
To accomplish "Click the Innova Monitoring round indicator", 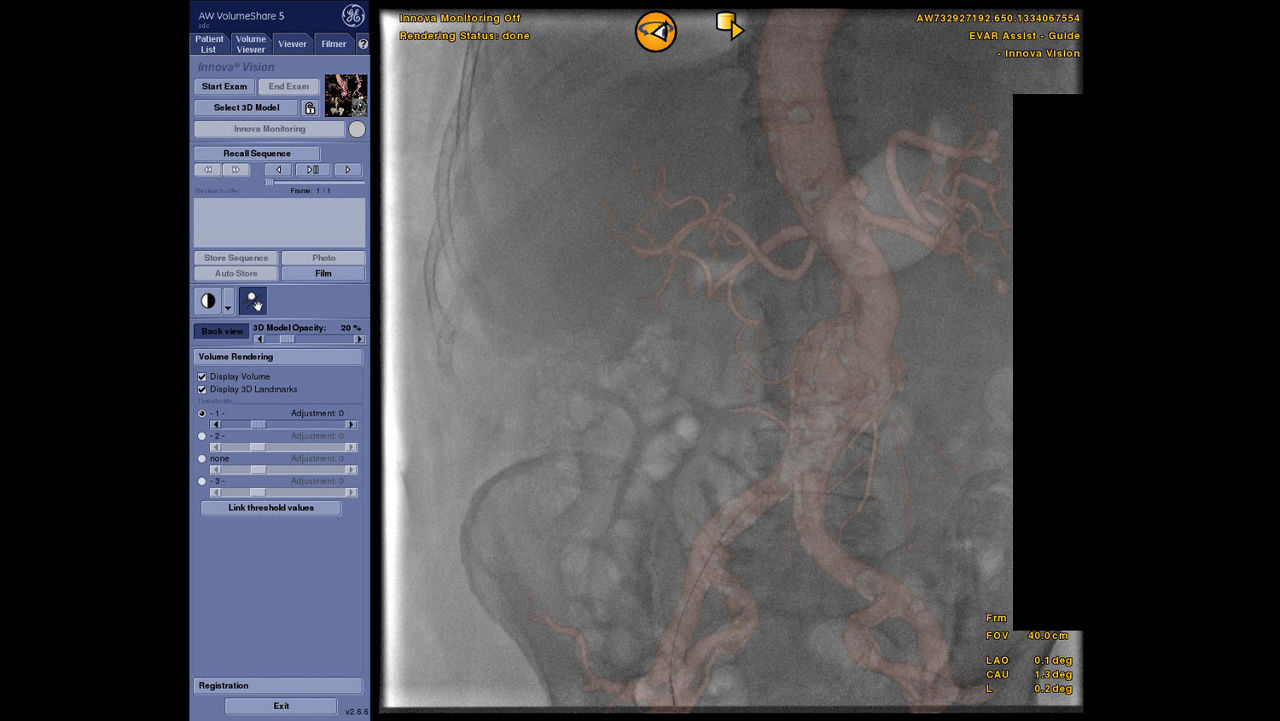I will click(x=357, y=129).
